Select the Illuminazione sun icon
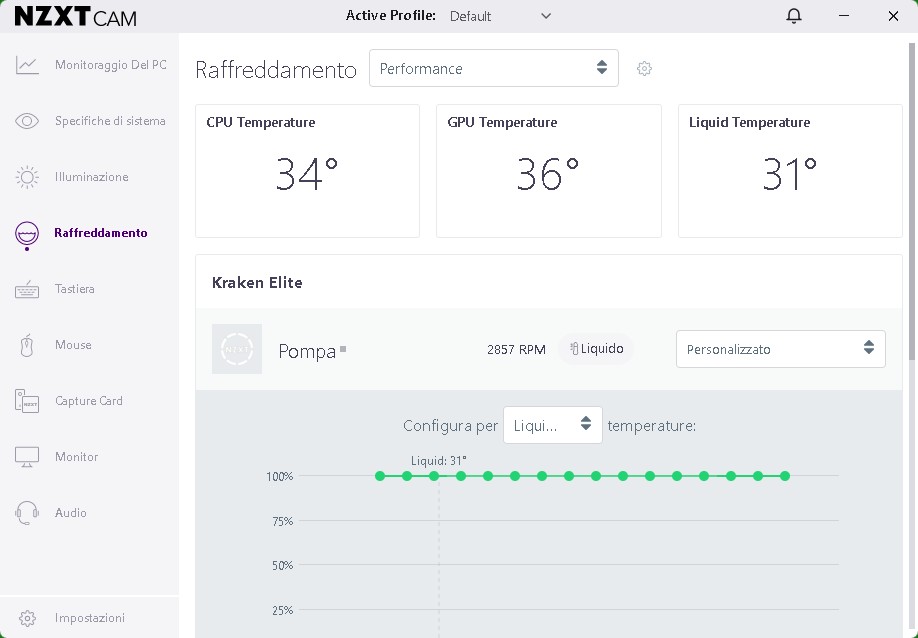 tap(27, 177)
